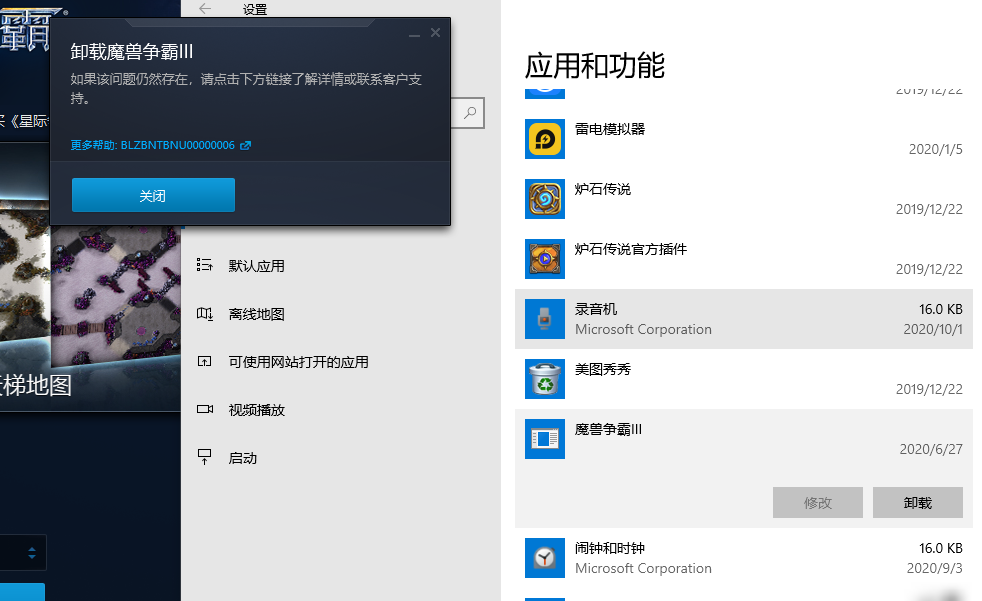Click 录音机 install date 2020/10/1
Viewport: 982px width, 601px height.
(x=933, y=329)
